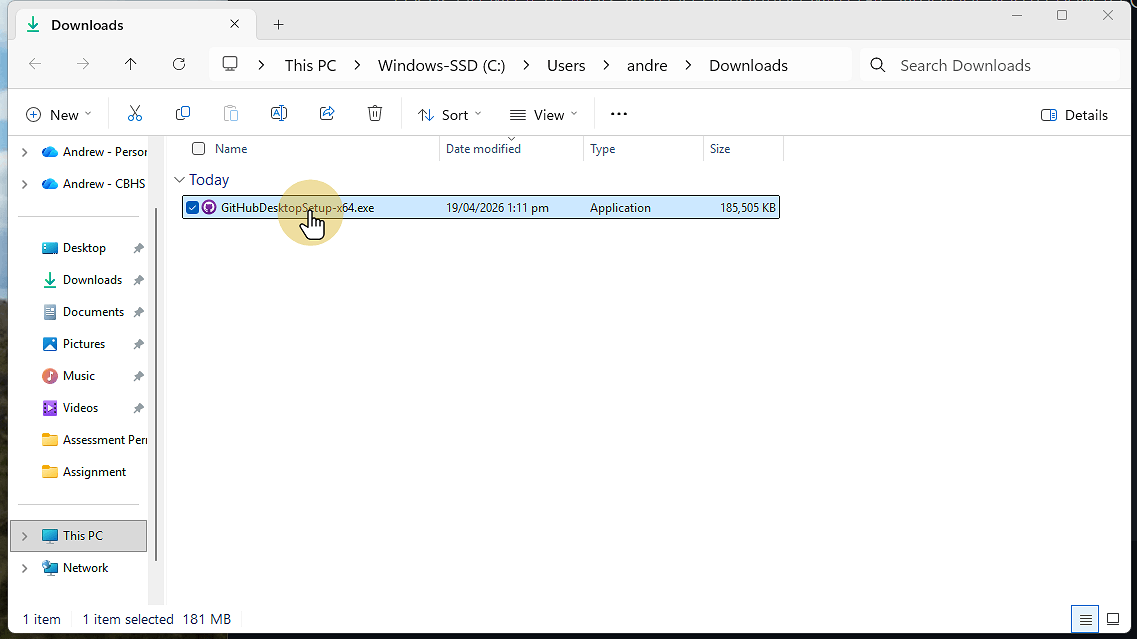The height and width of the screenshot is (639, 1137).
Task: Select the Cut icon in the toolbar
Action: click(135, 113)
